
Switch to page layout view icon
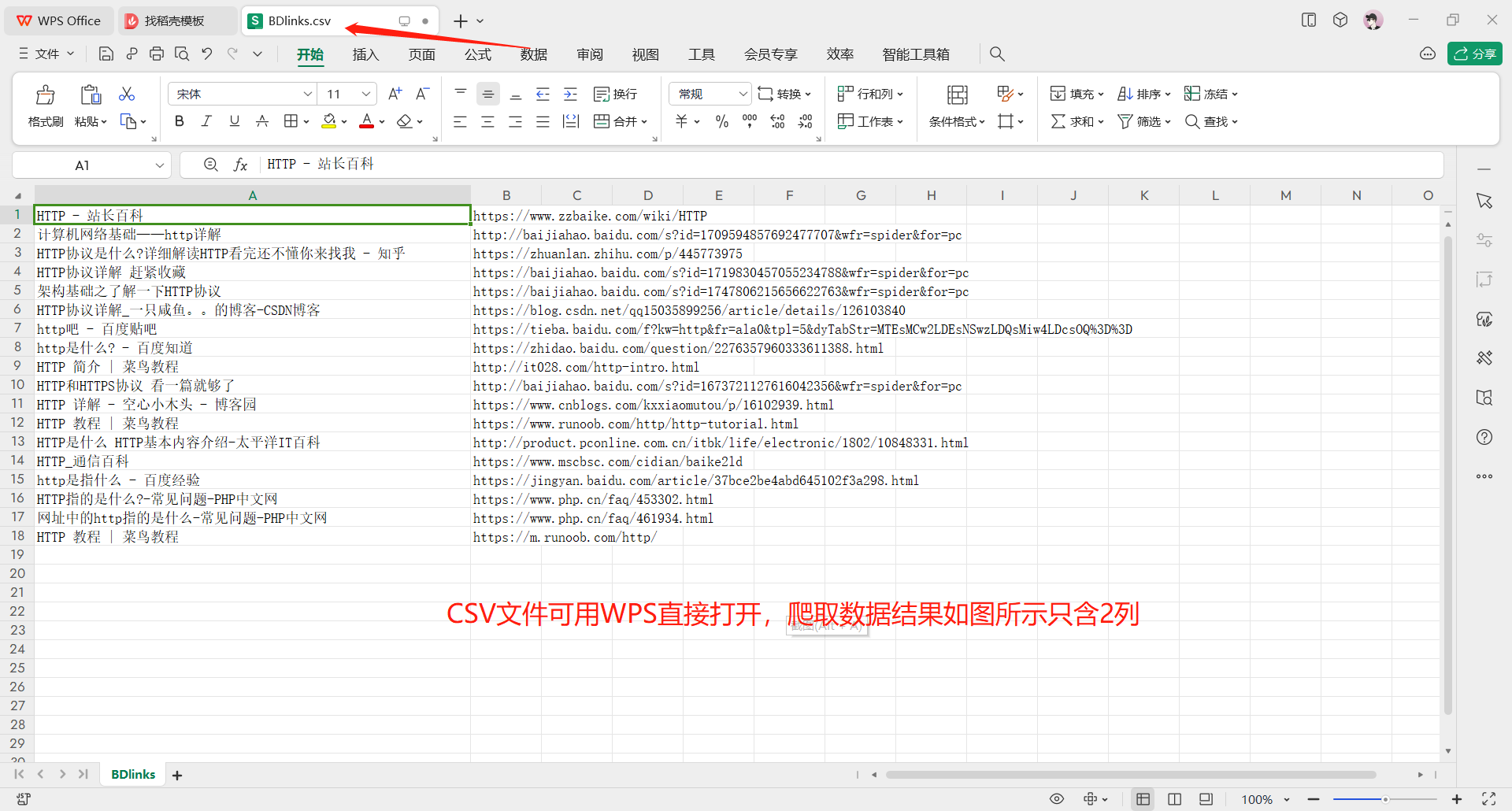pyautogui.click(x=1174, y=799)
